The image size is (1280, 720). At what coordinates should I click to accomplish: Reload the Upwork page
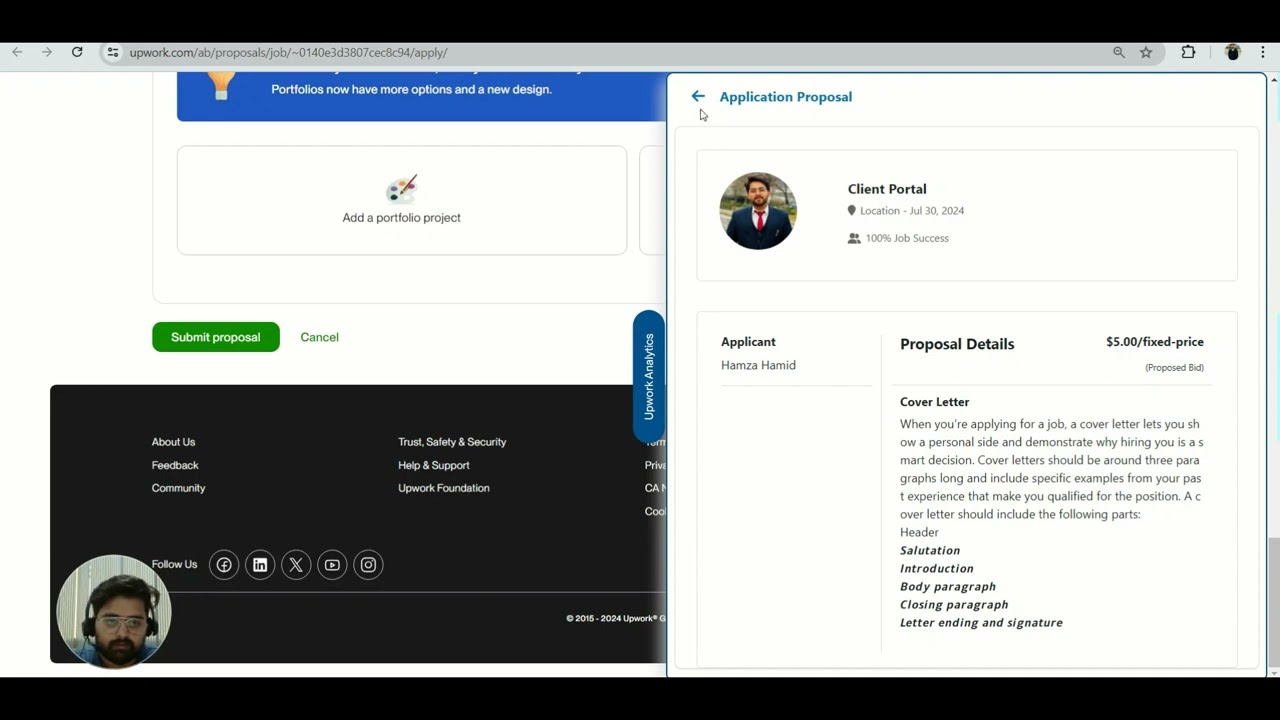click(x=77, y=52)
